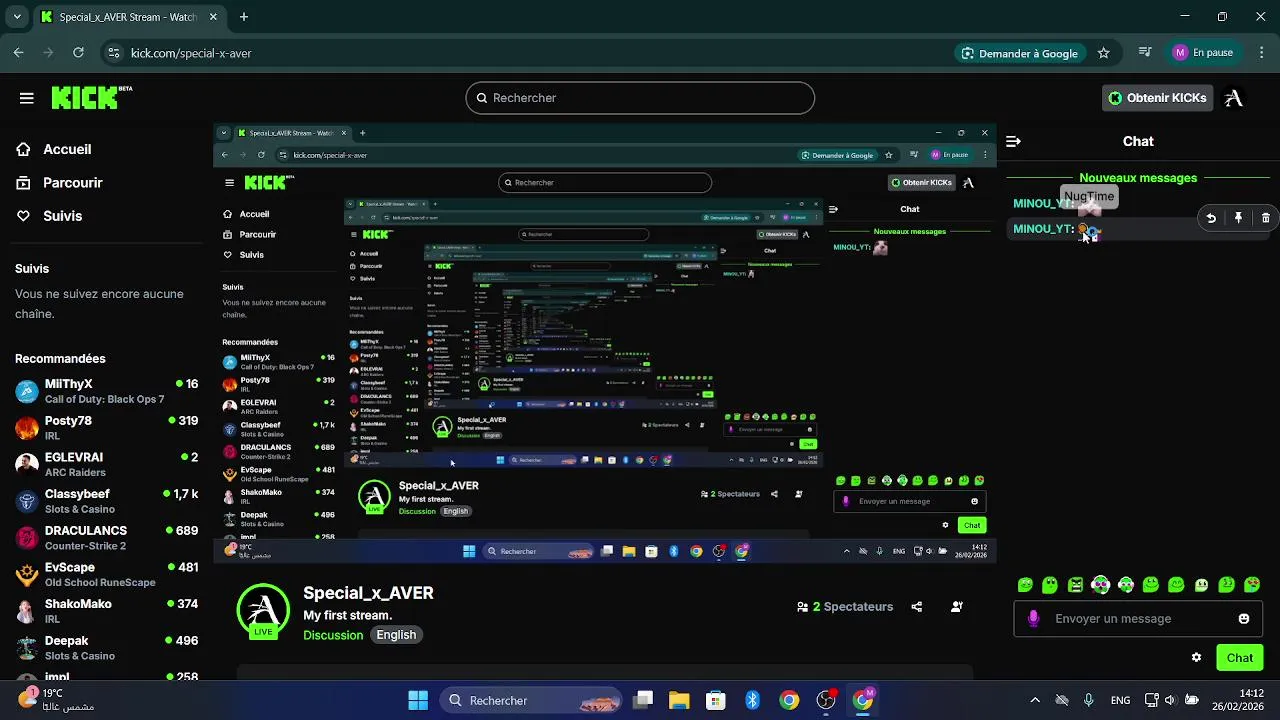Open the ENG language selector in tray
This screenshot has width=1280, height=720.
pyautogui.click(x=1120, y=700)
